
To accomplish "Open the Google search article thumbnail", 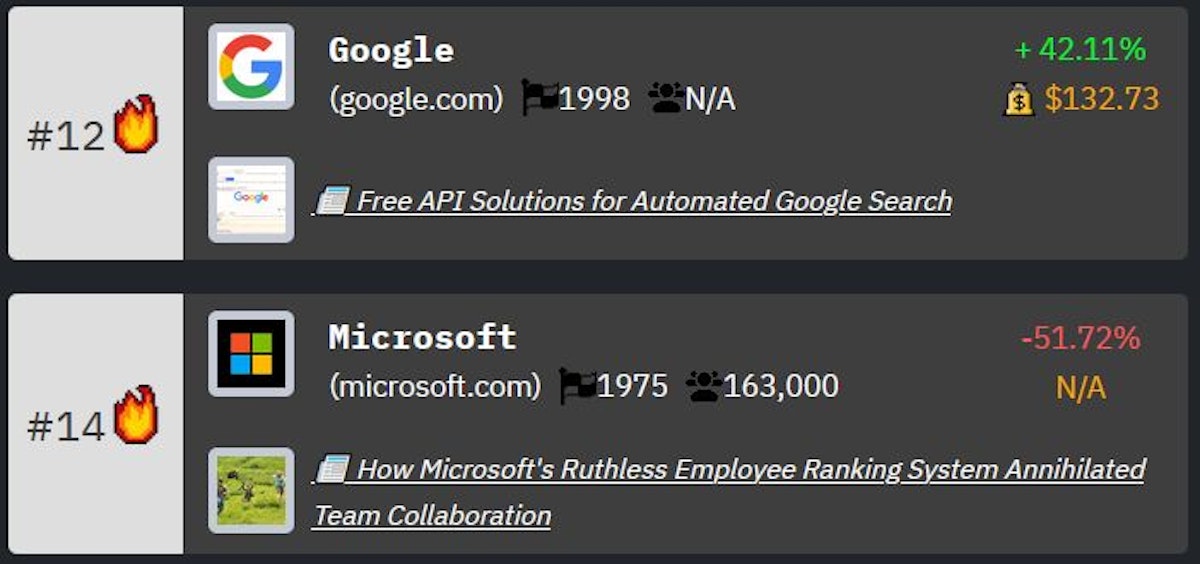I will pos(251,199).
